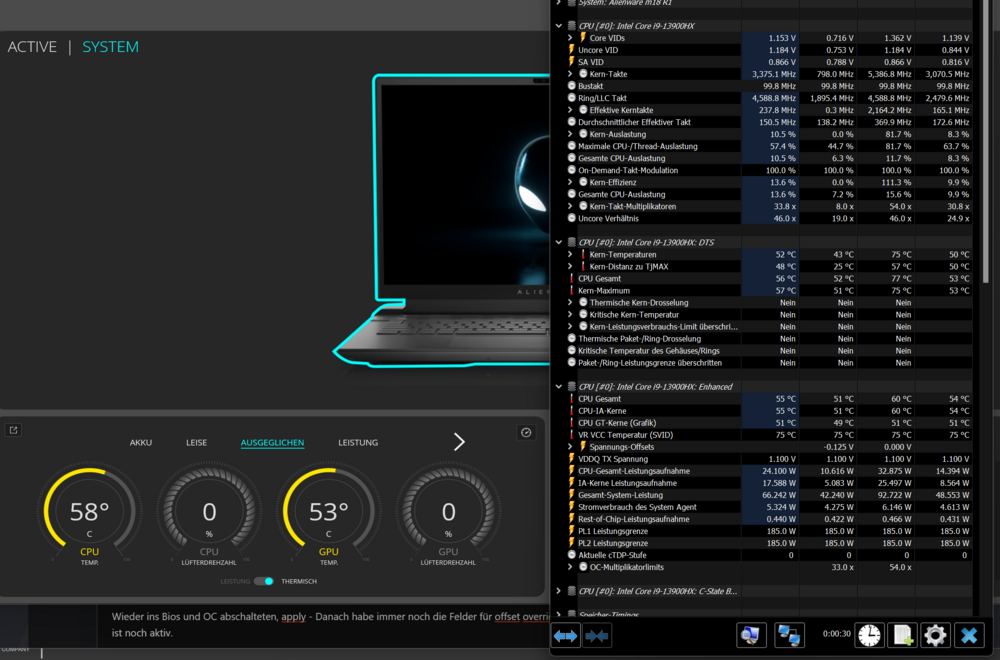Click the blue X close-sensors icon

(968, 635)
